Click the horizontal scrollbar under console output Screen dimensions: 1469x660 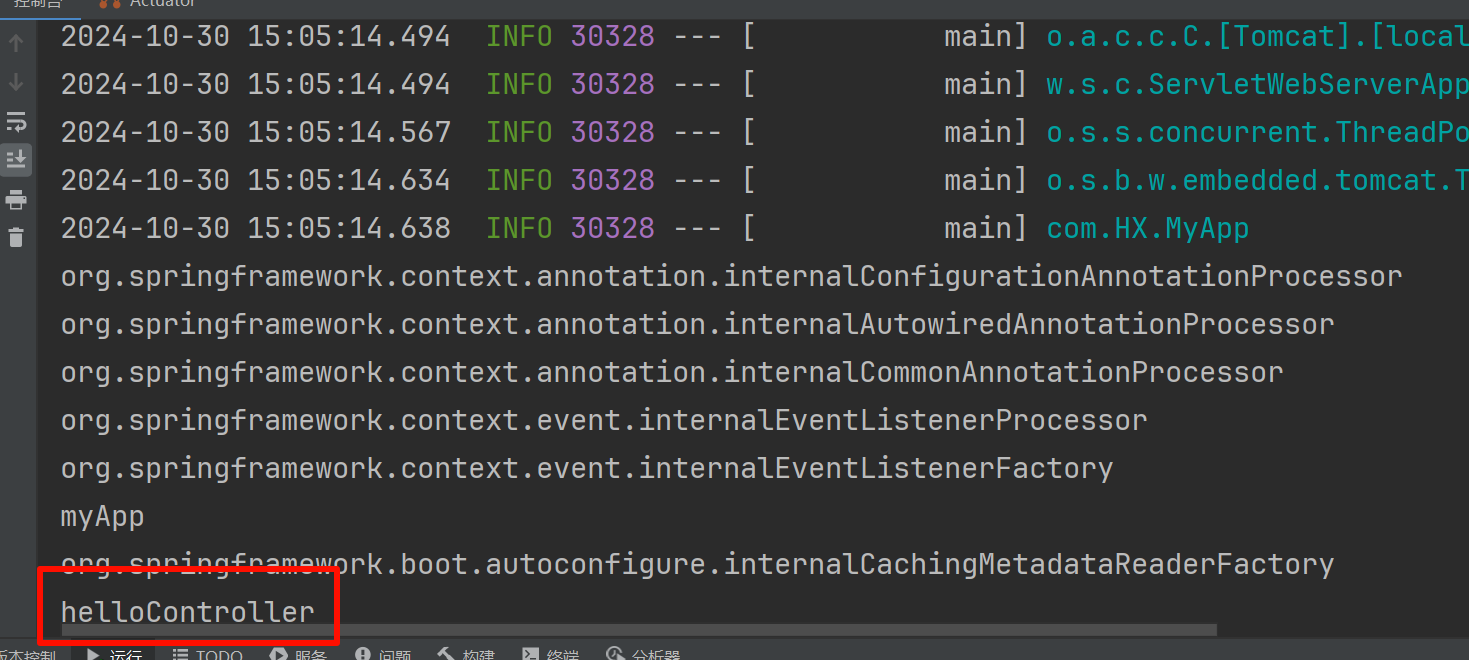point(640,630)
